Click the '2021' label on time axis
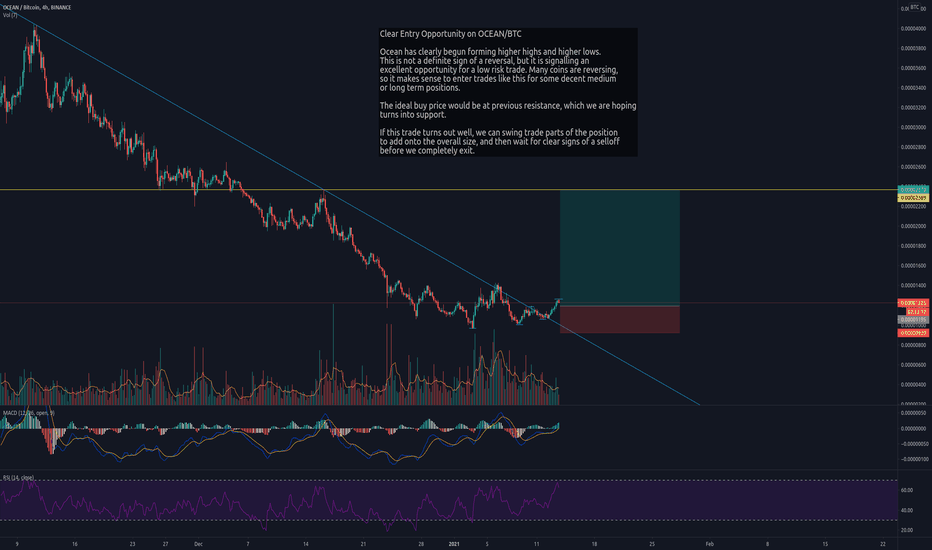Viewport: 932px width, 550px height. pos(454,544)
